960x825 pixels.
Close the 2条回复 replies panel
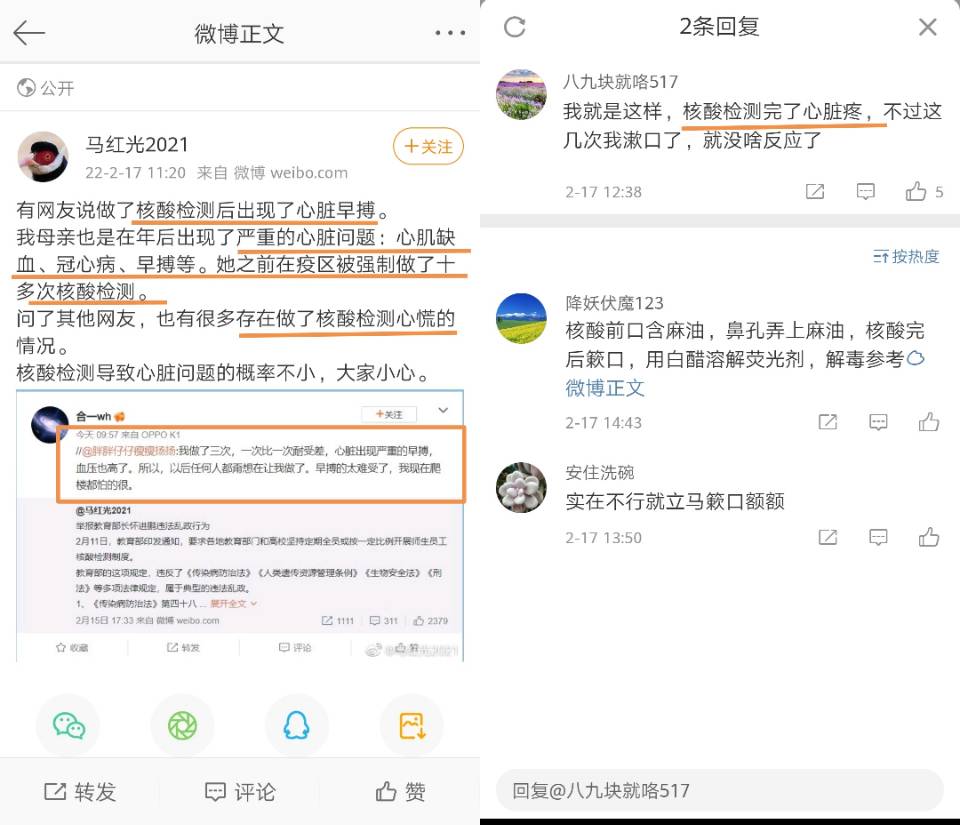(x=928, y=27)
